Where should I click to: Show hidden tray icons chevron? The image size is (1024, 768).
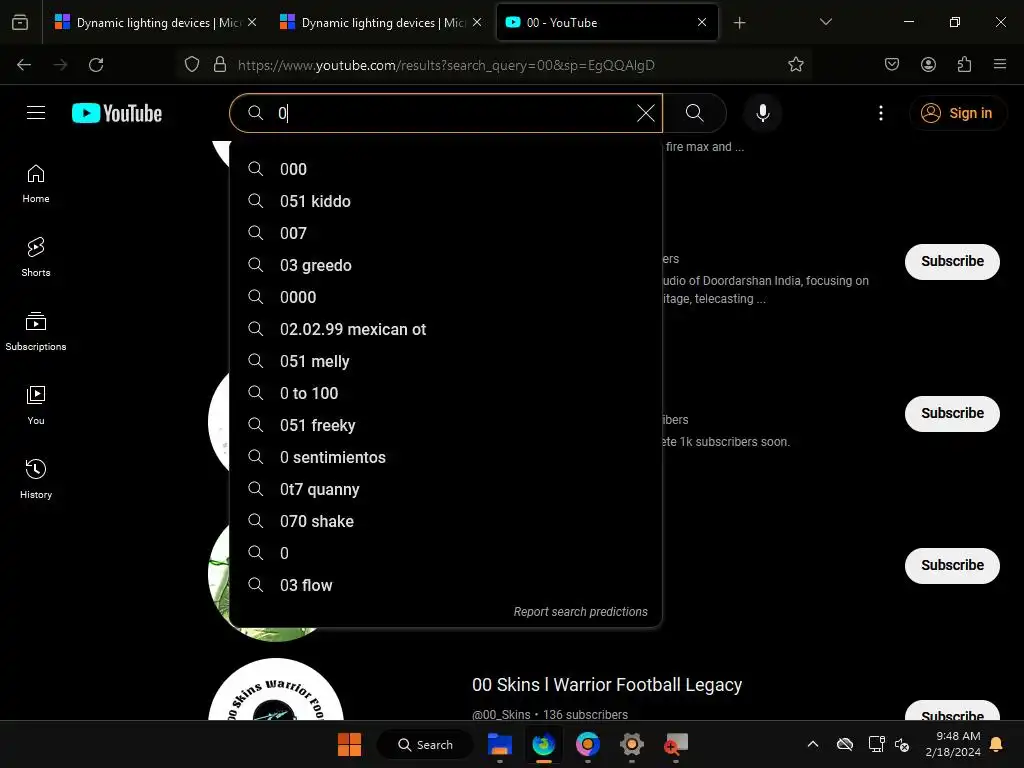click(812, 744)
